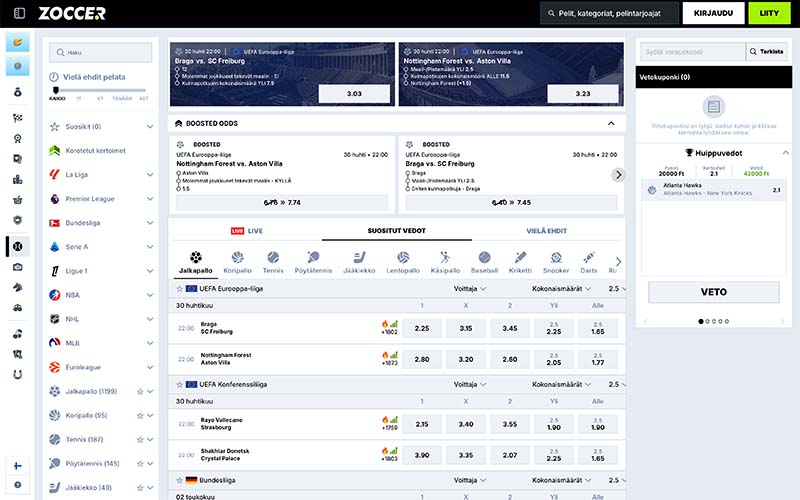Select the Jääkiekko sport icon tab
The height and width of the screenshot is (500, 800).
coord(359,263)
